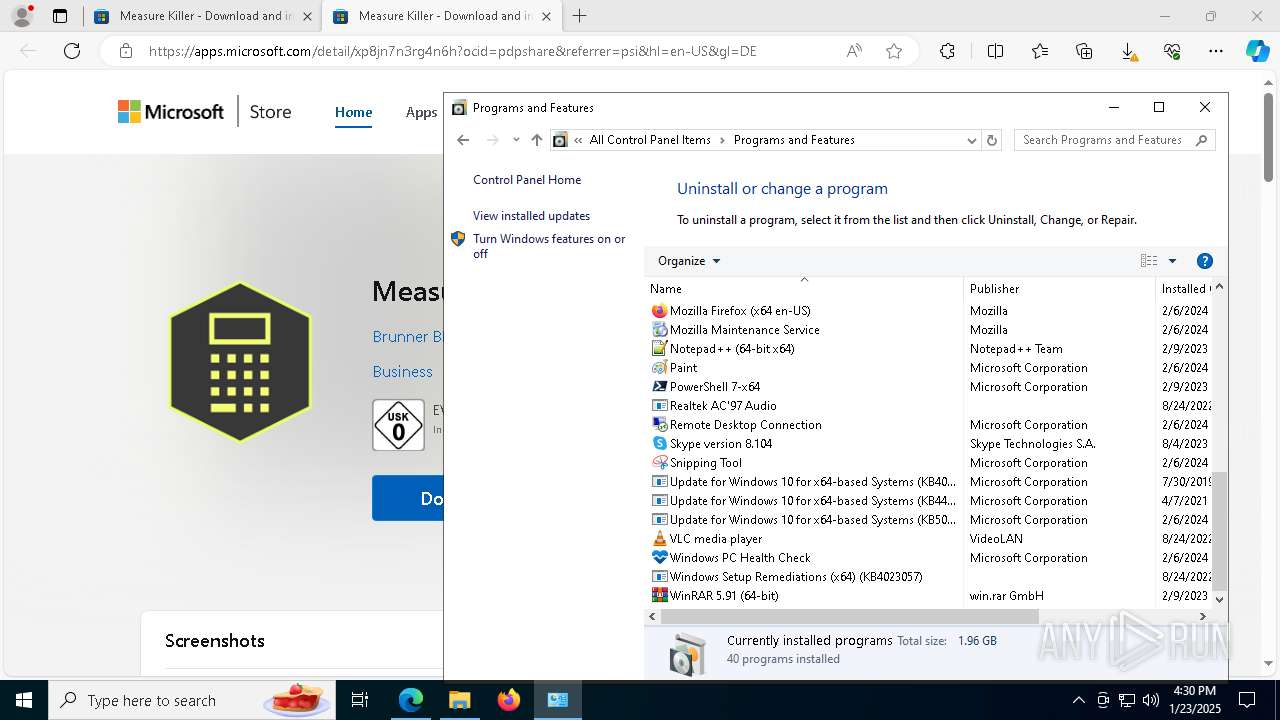Image resolution: width=1280 pixels, height=720 pixels.
Task: Open Edge extensions puzzle icon
Action: tap(947, 51)
